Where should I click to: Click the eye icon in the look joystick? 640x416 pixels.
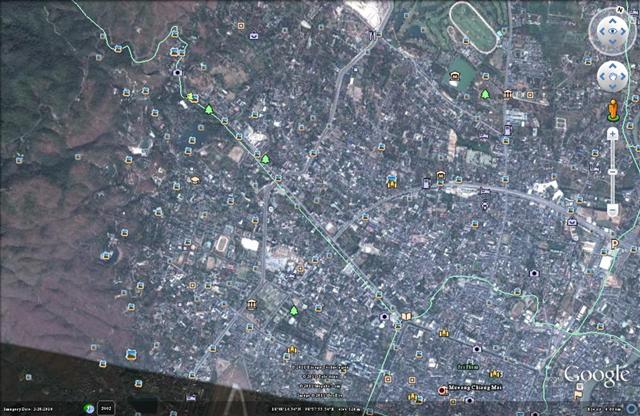(x=613, y=31)
